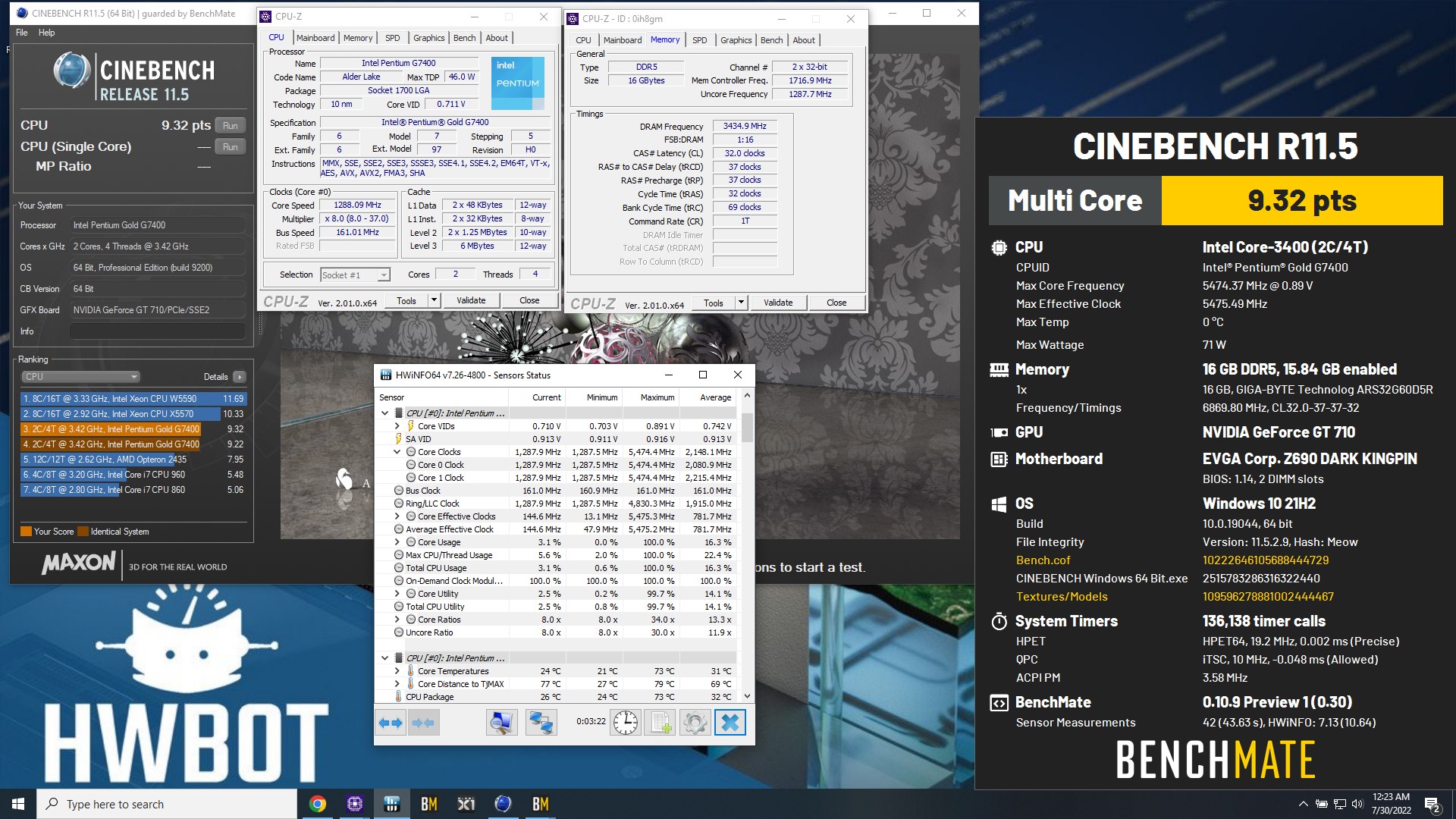The height and width of the screenshot is (819, 1456).
Task: Open HWiNFO remote network monitors icon
Action: pos(541,722)
